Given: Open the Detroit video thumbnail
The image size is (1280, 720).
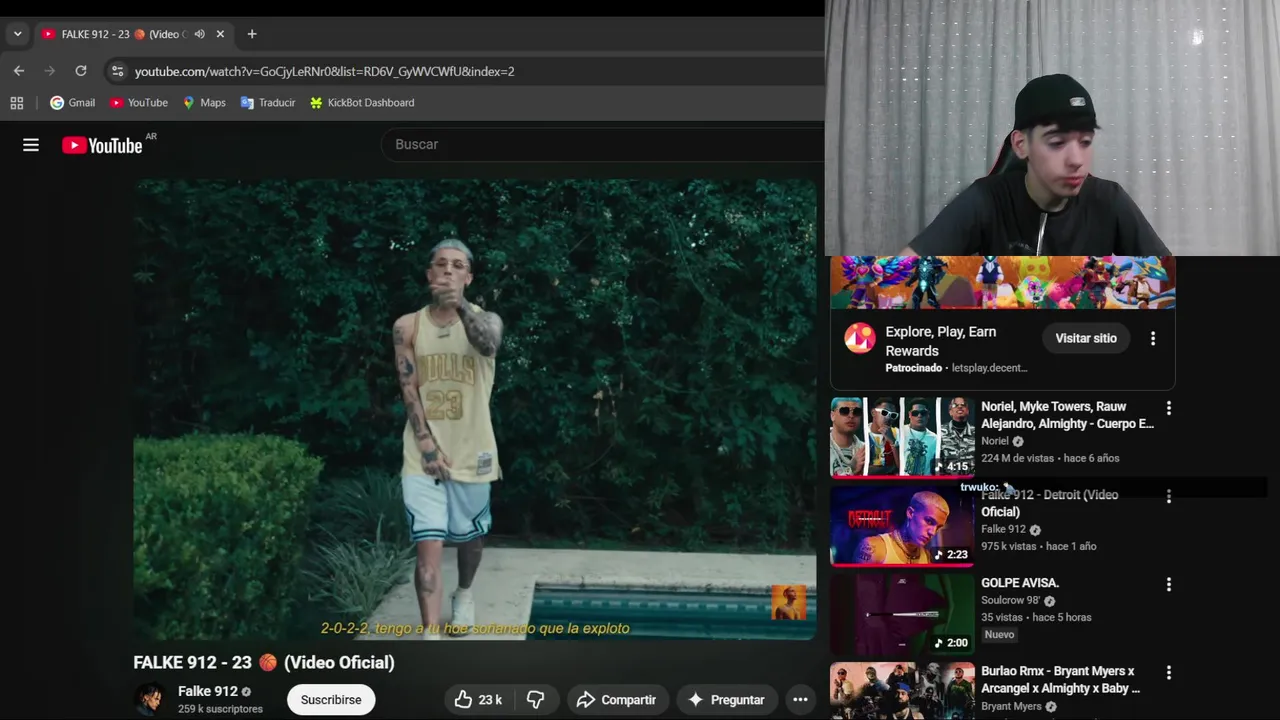Looking at the screenshot, I should pyautogui.click(x=902, y=526).
